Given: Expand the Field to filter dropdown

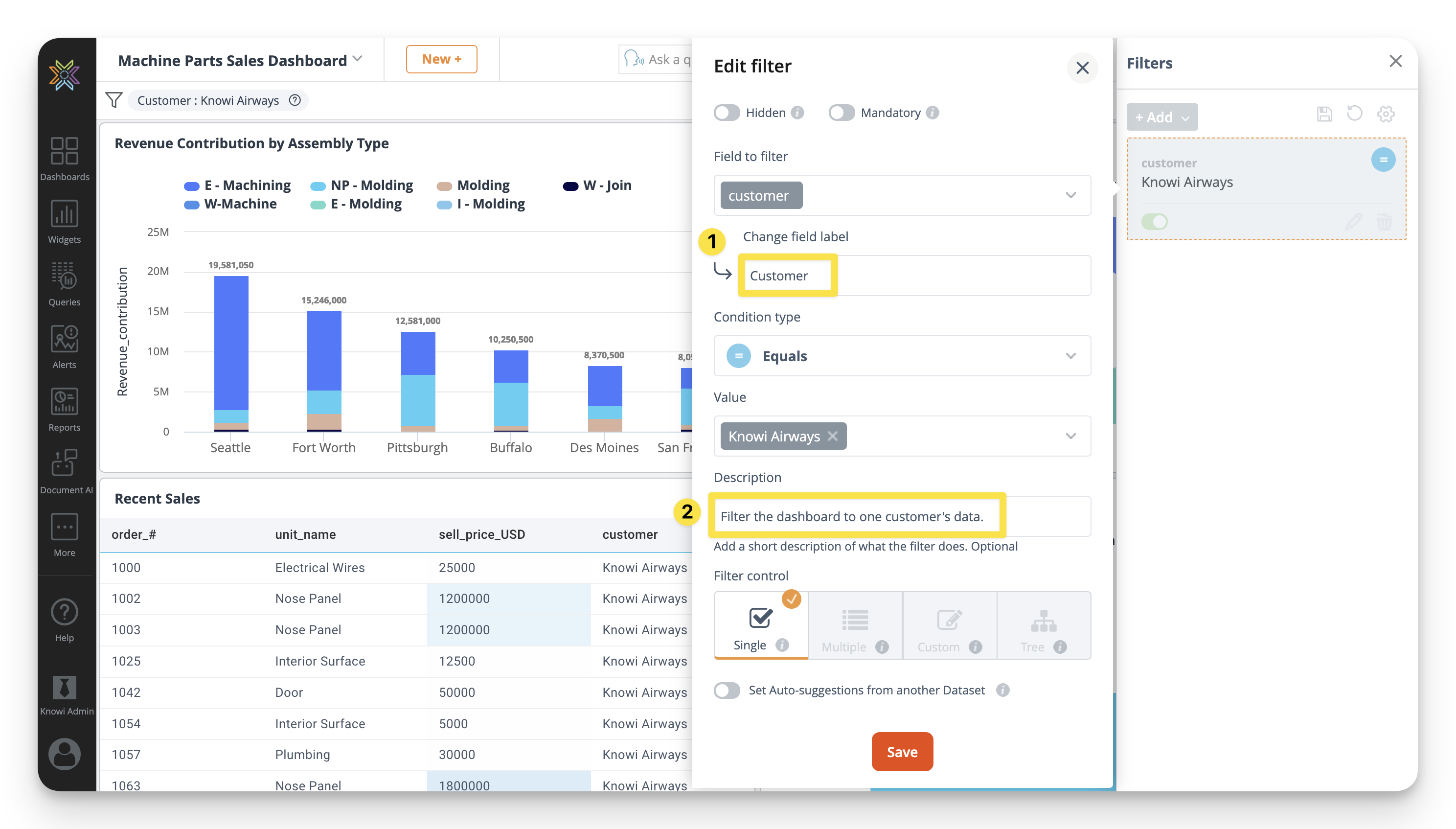Looking at the screenshot, I should (1070, 195).
